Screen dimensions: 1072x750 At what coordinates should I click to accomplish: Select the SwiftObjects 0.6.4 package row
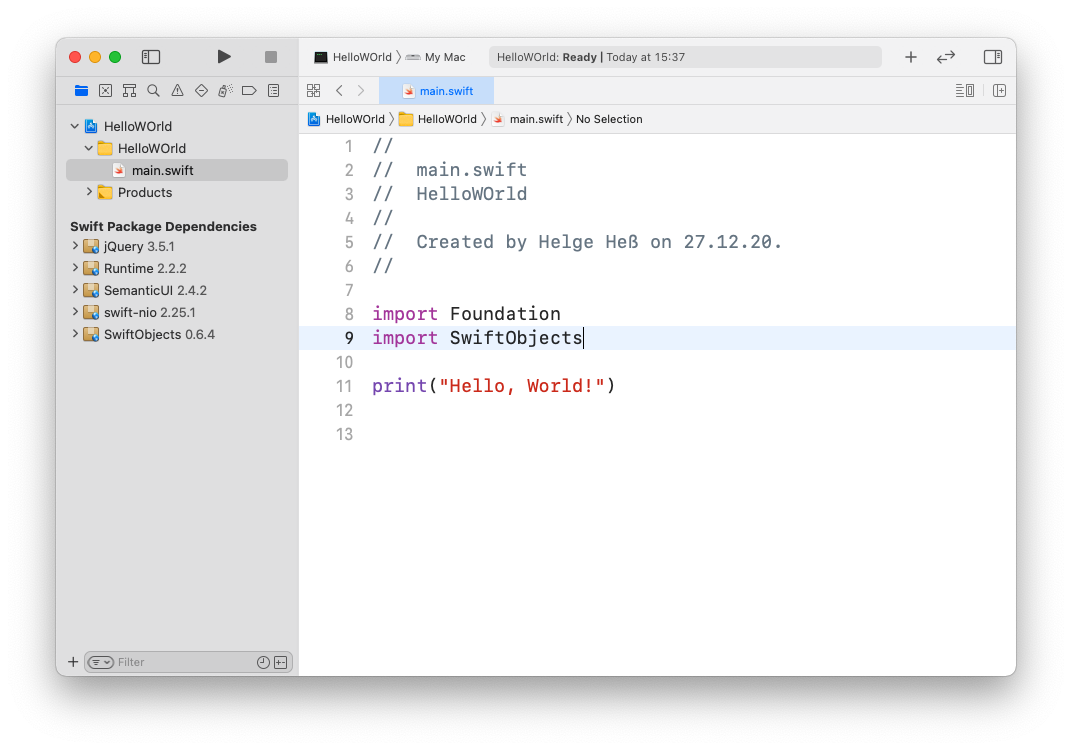point(177,334)
